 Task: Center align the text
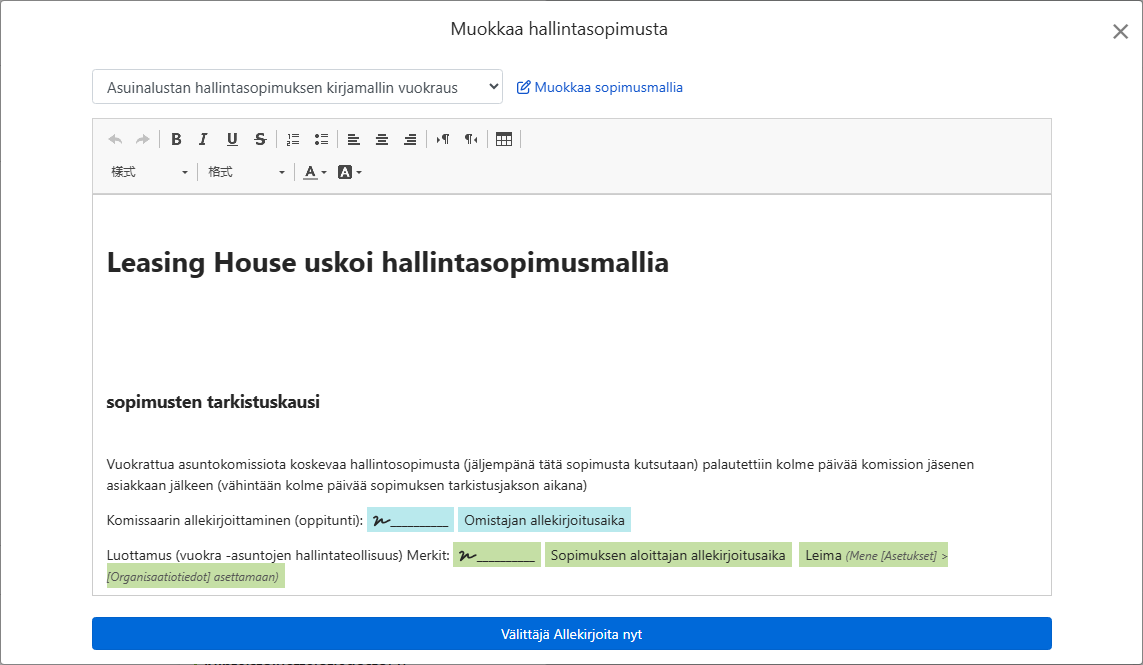coord(381,139)
